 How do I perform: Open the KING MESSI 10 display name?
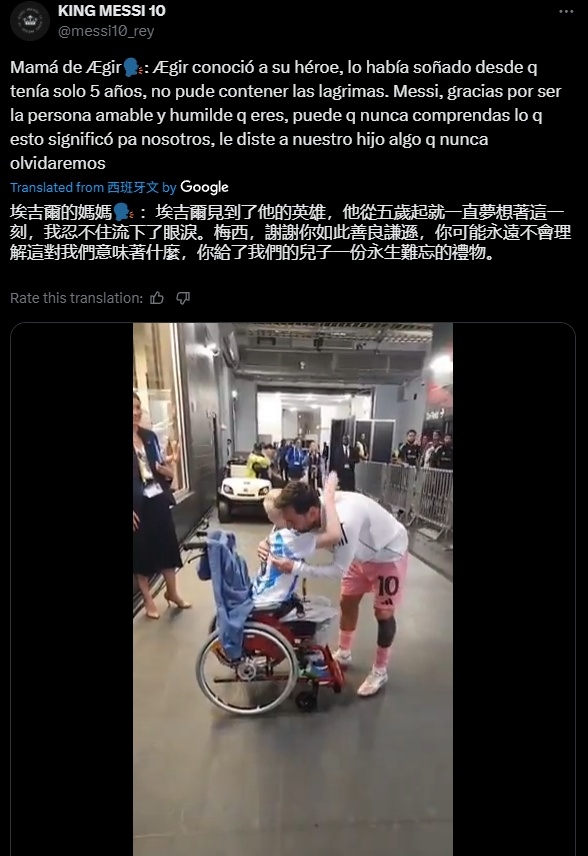coord(112,10)
